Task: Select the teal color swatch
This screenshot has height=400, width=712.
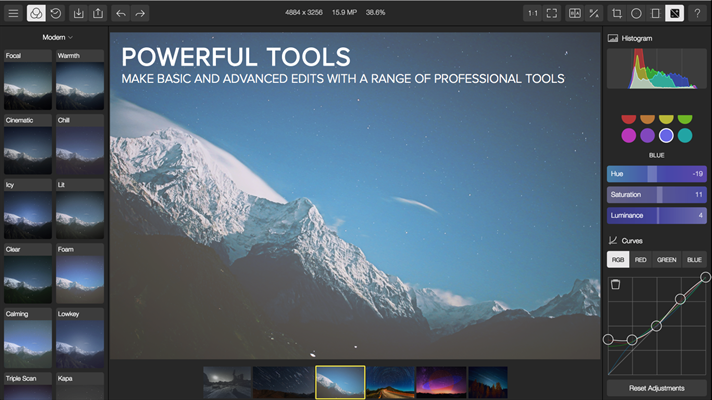Action: click(x=685, y=135)
